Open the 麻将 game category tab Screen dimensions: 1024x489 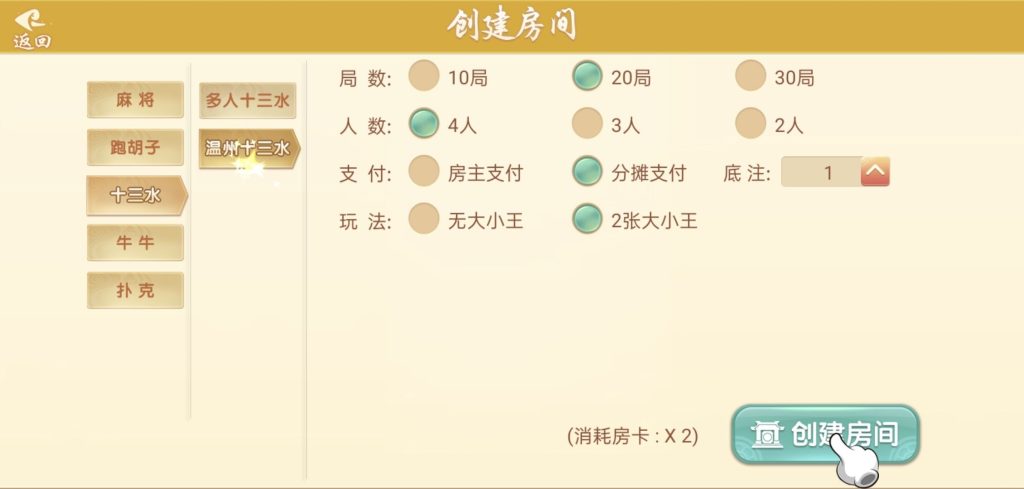click(135, 100)
